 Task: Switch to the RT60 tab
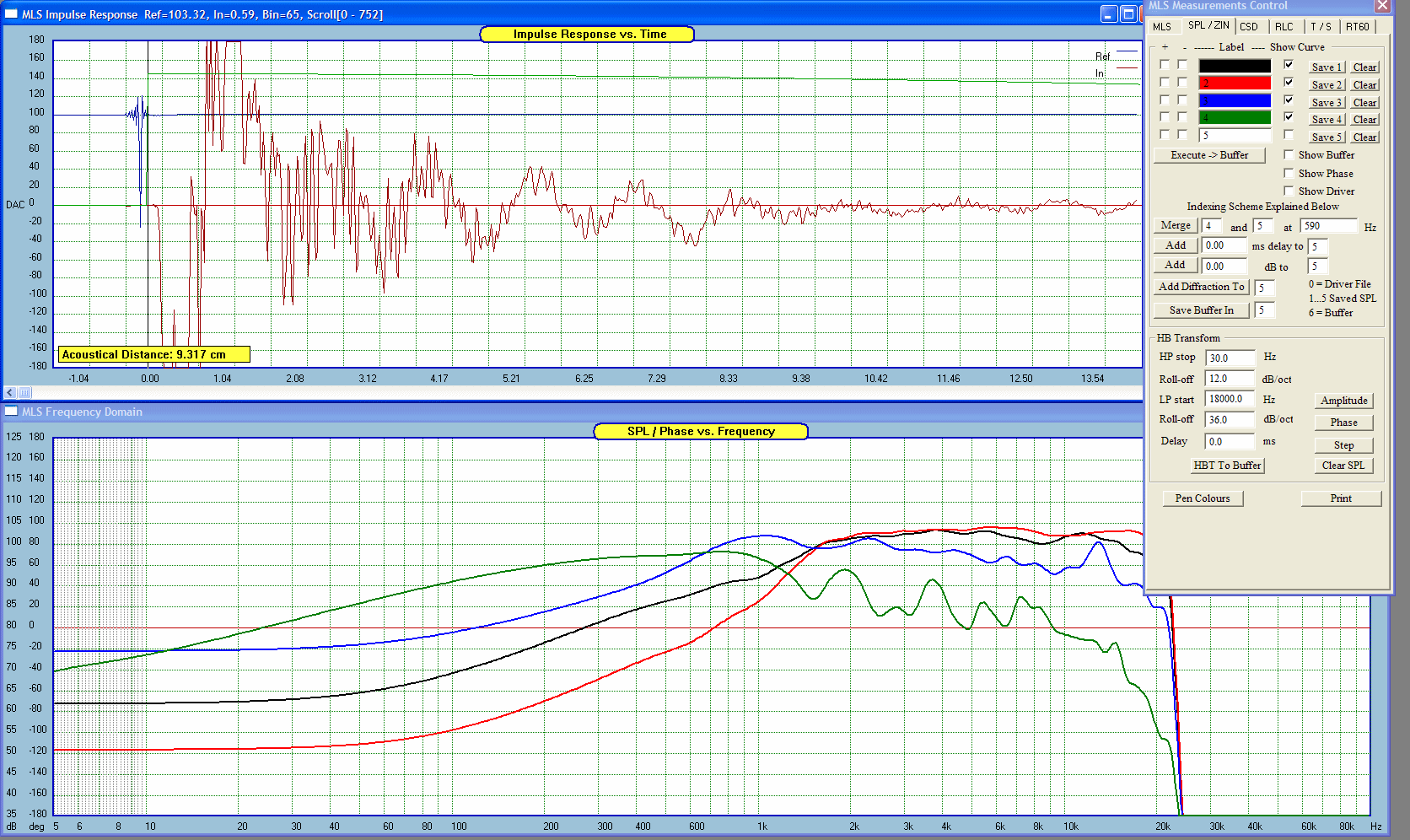click(1358, 27)
